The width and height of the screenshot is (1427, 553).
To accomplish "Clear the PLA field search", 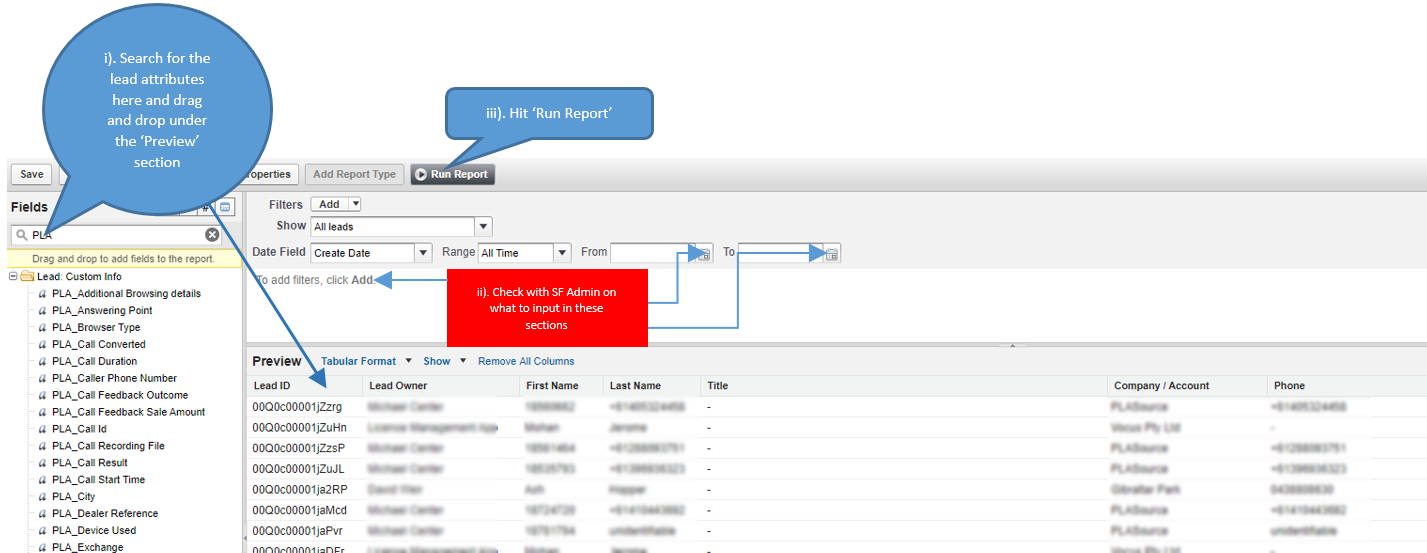I will (212, 235).
